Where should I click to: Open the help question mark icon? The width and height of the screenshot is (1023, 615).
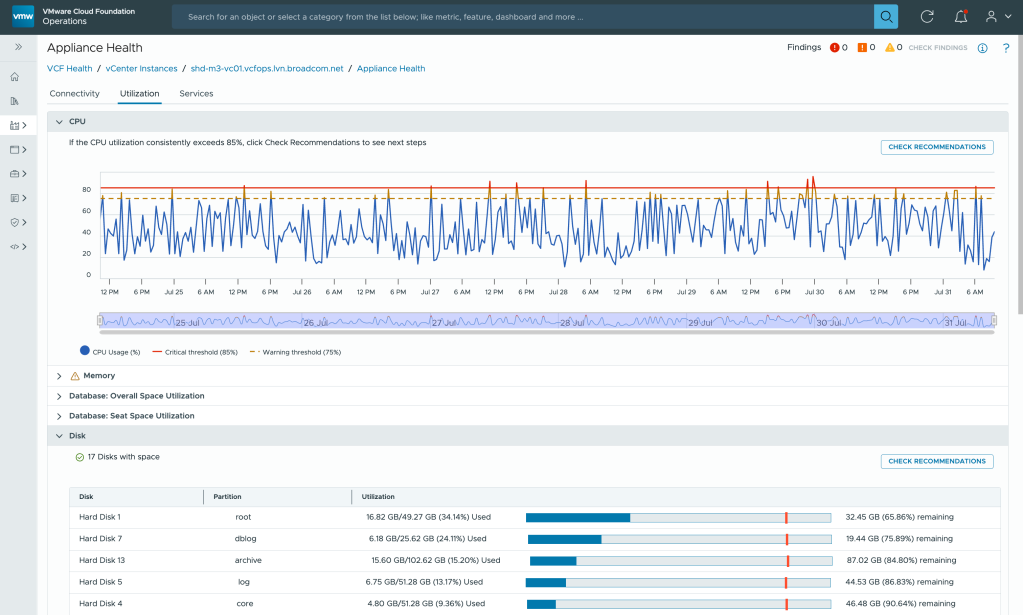(x=1005, y=48)
